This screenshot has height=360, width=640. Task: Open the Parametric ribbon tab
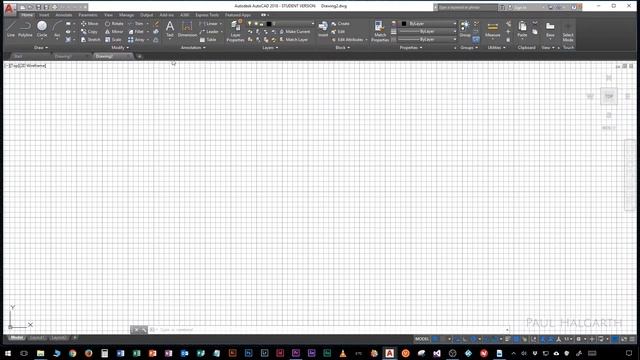88,15
